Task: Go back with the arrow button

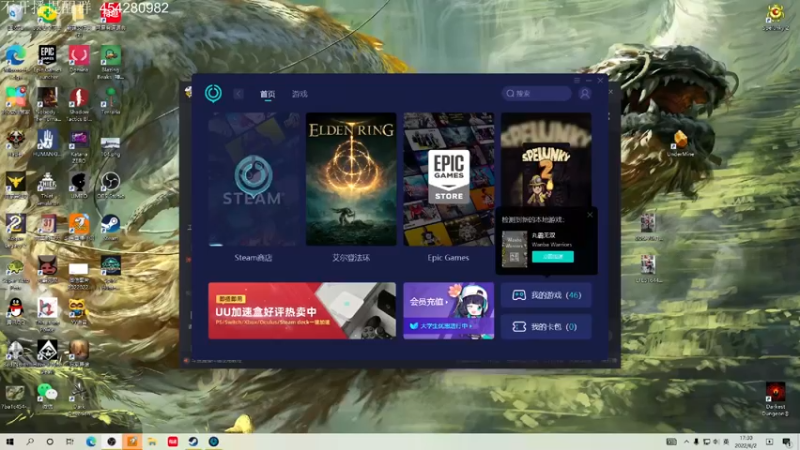Action: [238, 94]
